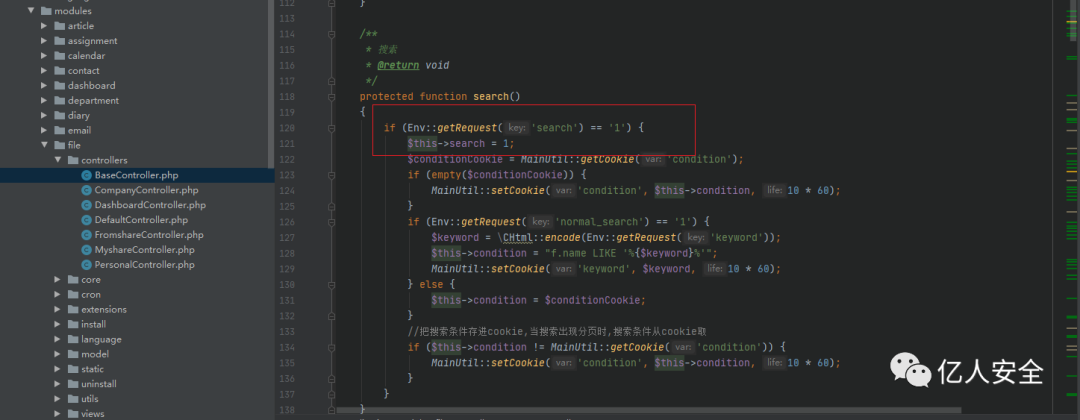Image resolution: width=1080 pixels, height=420 pixels.
Task: Click the folder icon of email
Action: pyautogui.click(x=59, y=130)
